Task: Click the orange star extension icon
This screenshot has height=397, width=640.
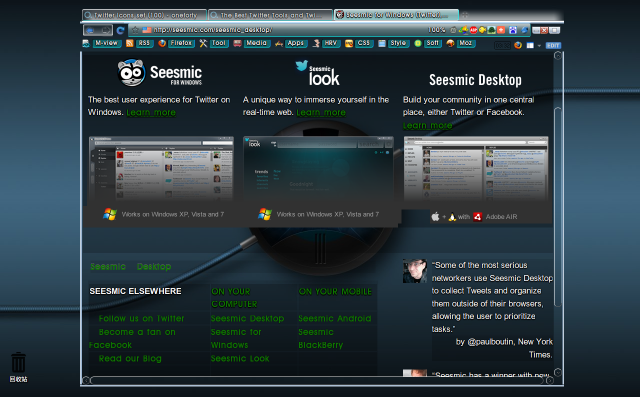Action: click(501, 30)
